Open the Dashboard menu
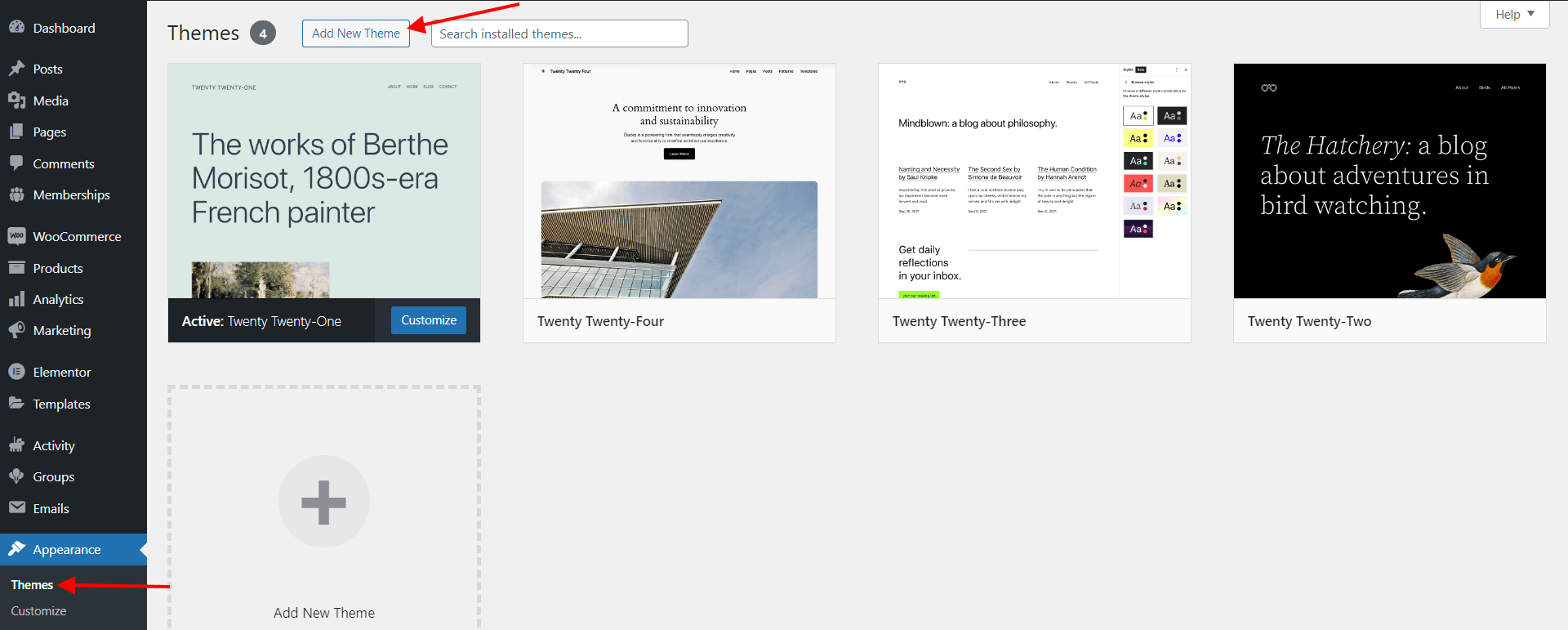The image size is (1568, 630). [x=73, y=28]
